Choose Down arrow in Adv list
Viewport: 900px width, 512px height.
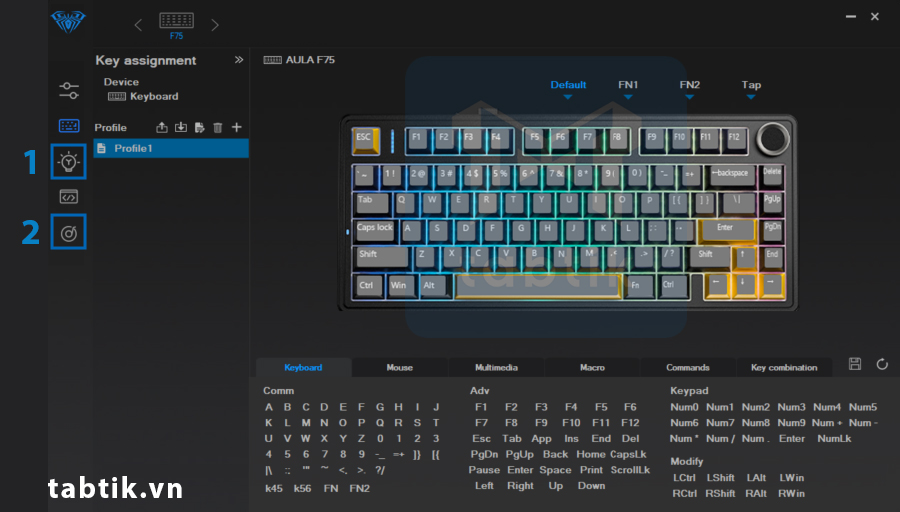tap(591, 486)
